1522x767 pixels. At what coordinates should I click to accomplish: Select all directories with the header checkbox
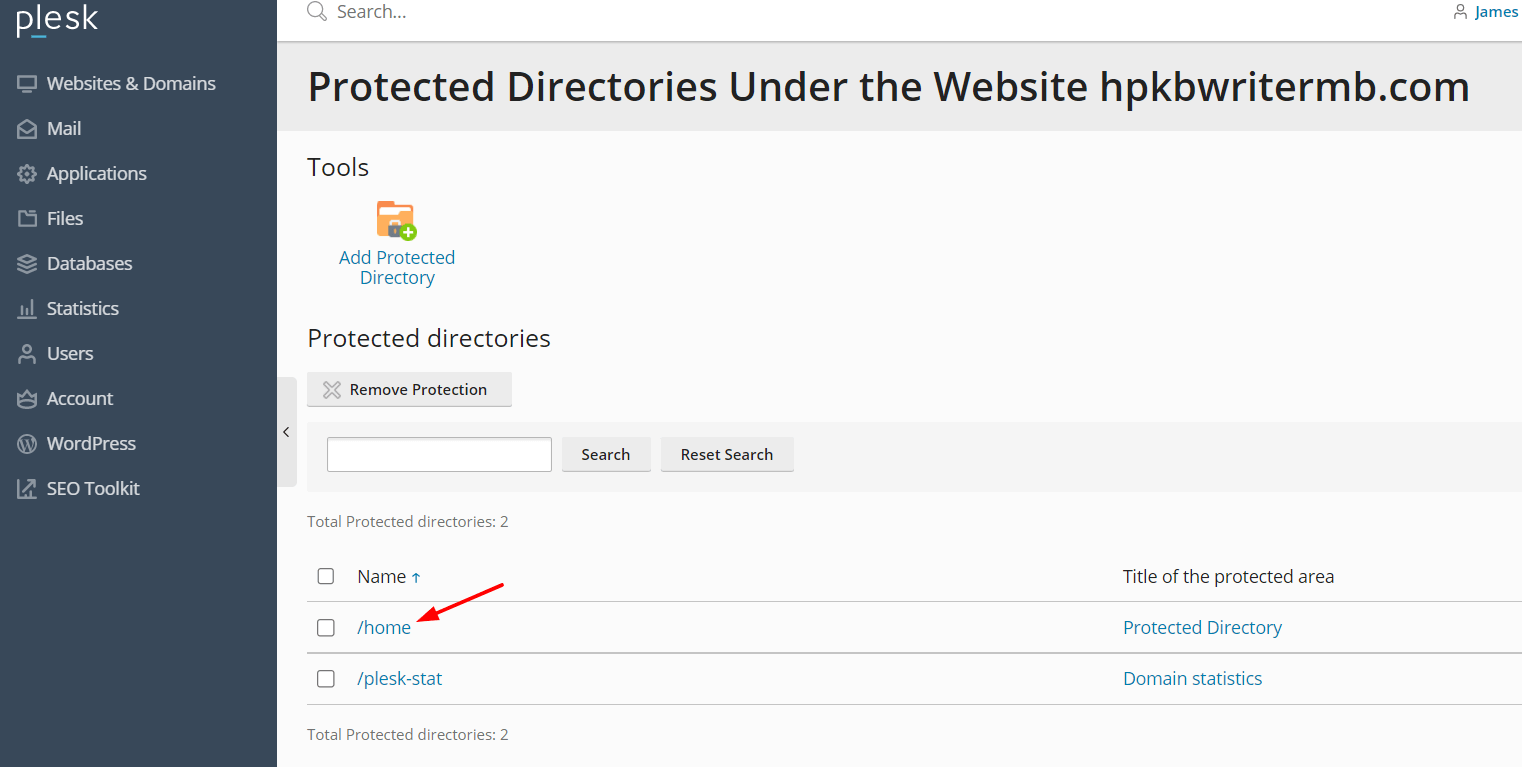coord(325,576)
